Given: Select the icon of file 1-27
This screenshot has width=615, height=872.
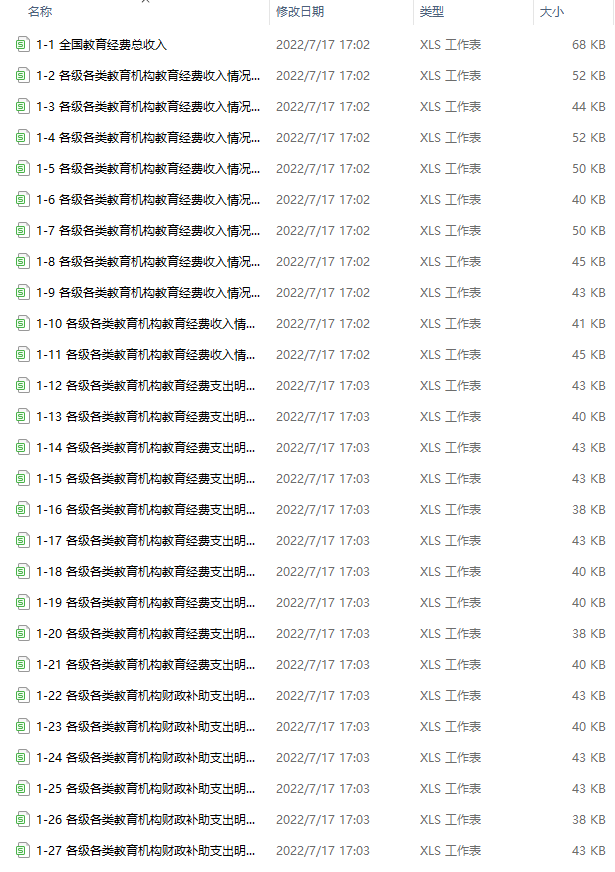Looking at the screenshot, I should point(22,850).
